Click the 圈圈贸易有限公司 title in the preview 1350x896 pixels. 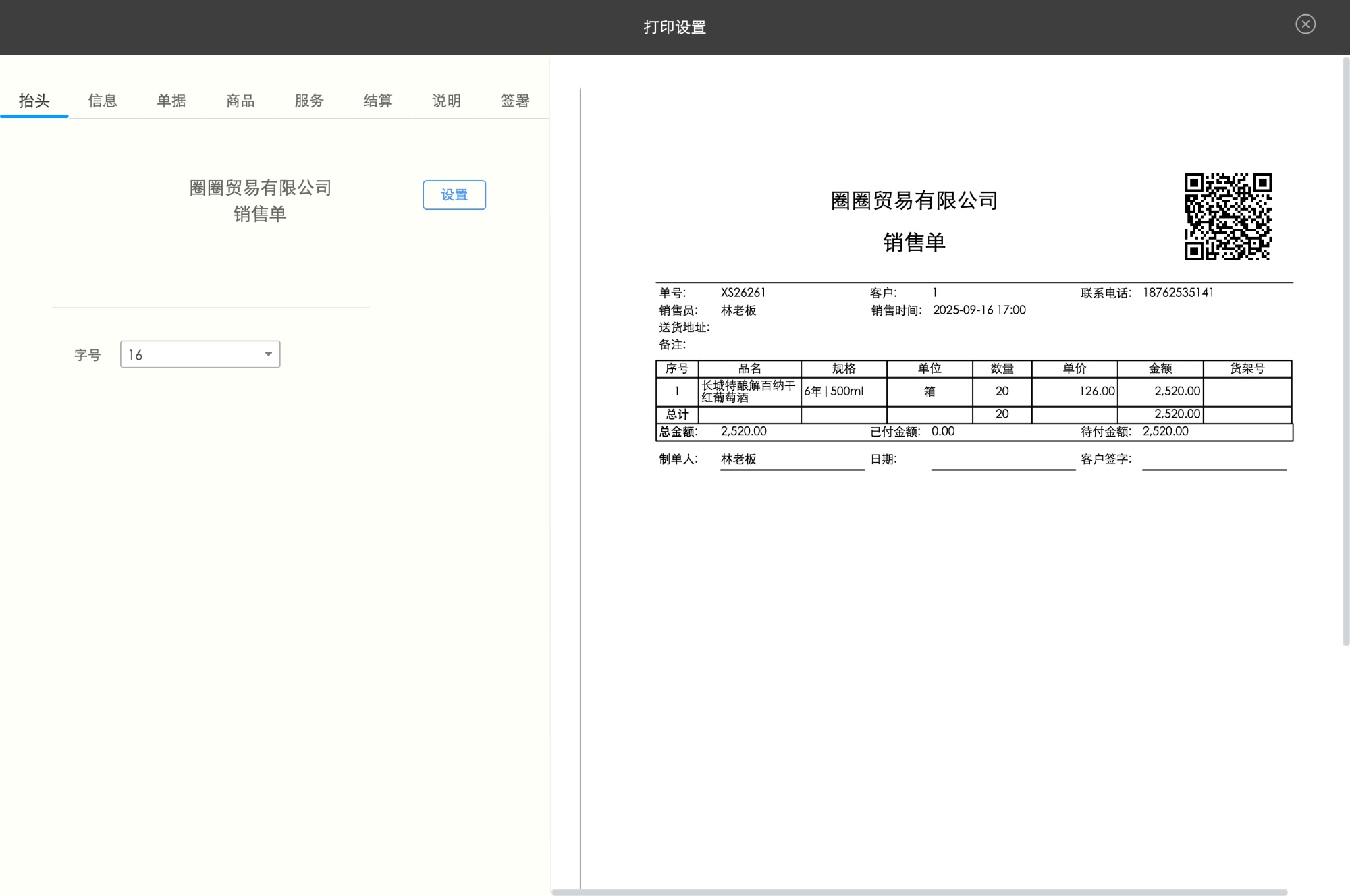[x=914, y=200]
